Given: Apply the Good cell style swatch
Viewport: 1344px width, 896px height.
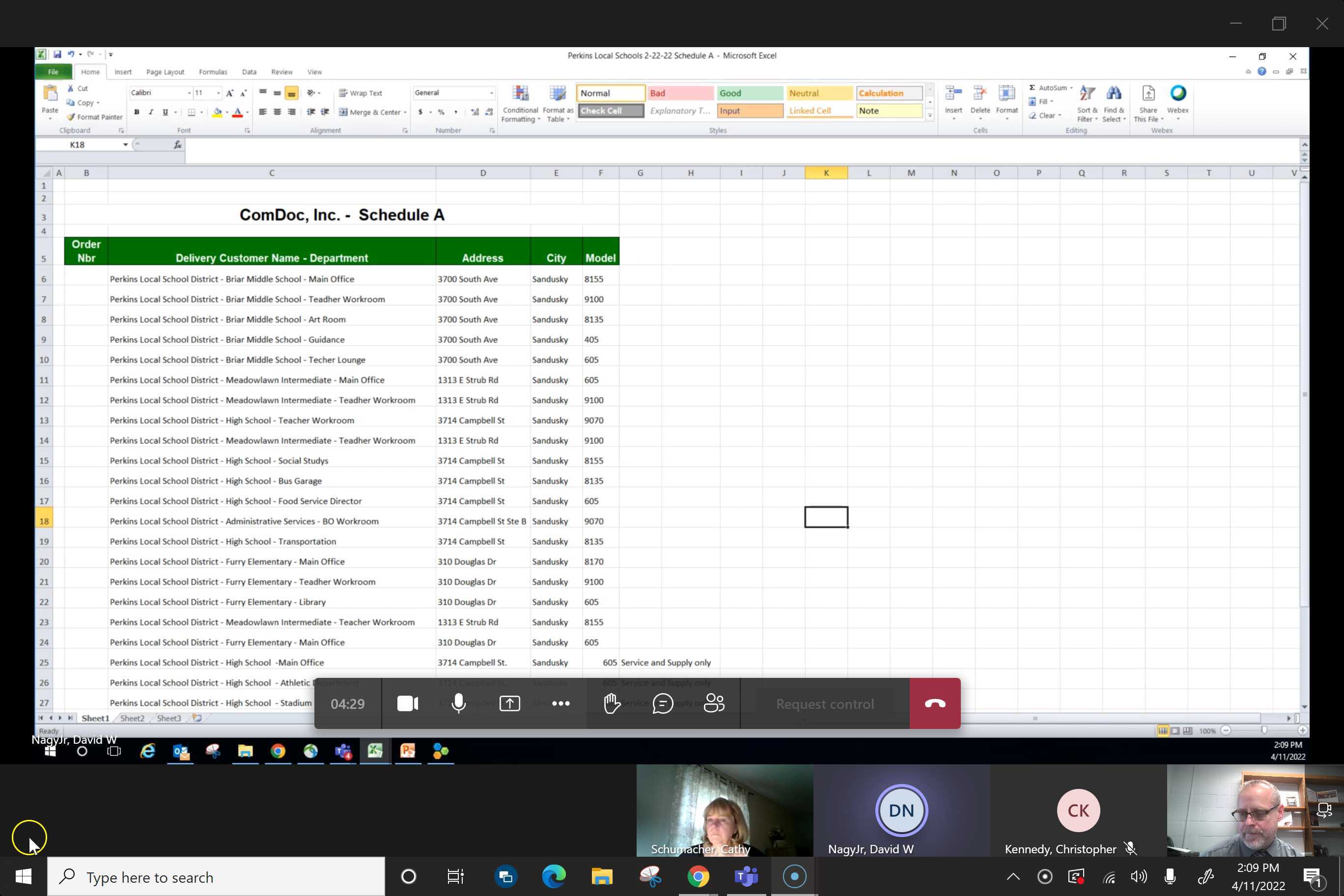Looking at the screenshot, I should coord(749,93).
